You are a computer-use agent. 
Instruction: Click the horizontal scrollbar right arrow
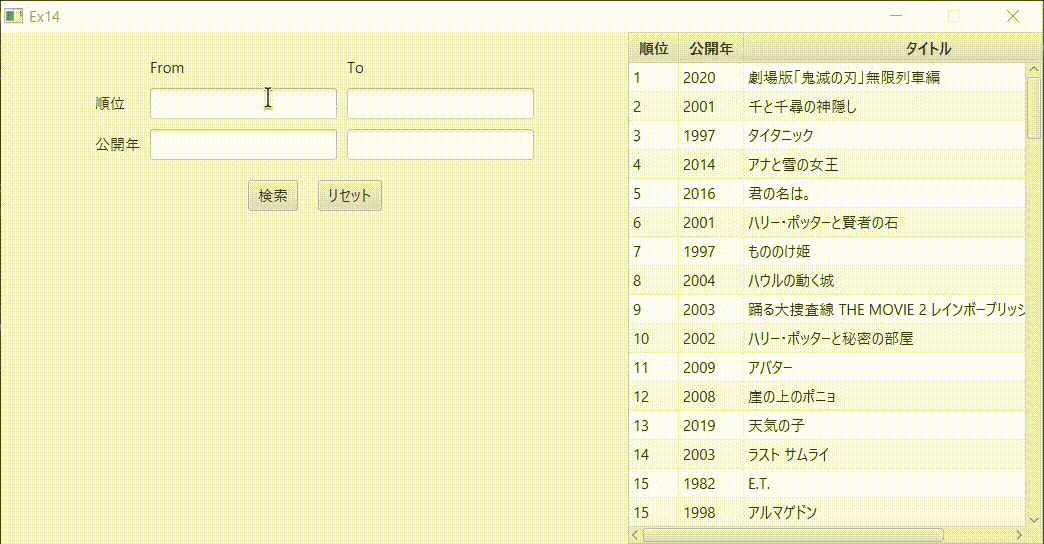1019,535
